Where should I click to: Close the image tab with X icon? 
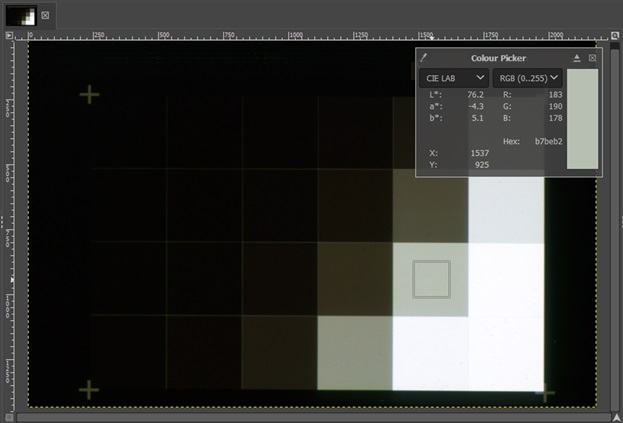point(45,15)
